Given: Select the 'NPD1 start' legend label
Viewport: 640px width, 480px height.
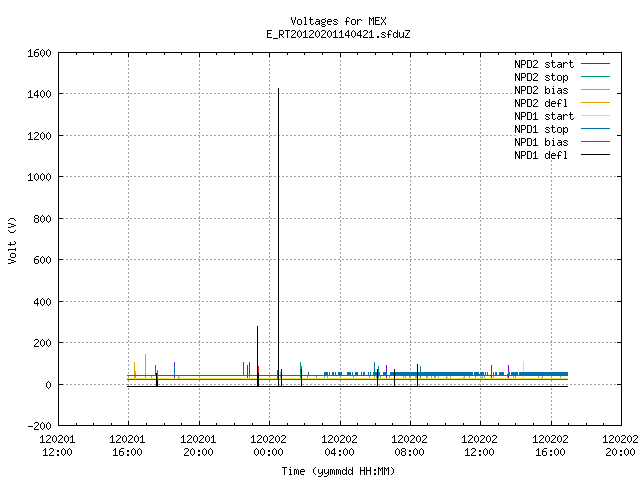Looking at the screenshot, I should (x=544, y=116).
